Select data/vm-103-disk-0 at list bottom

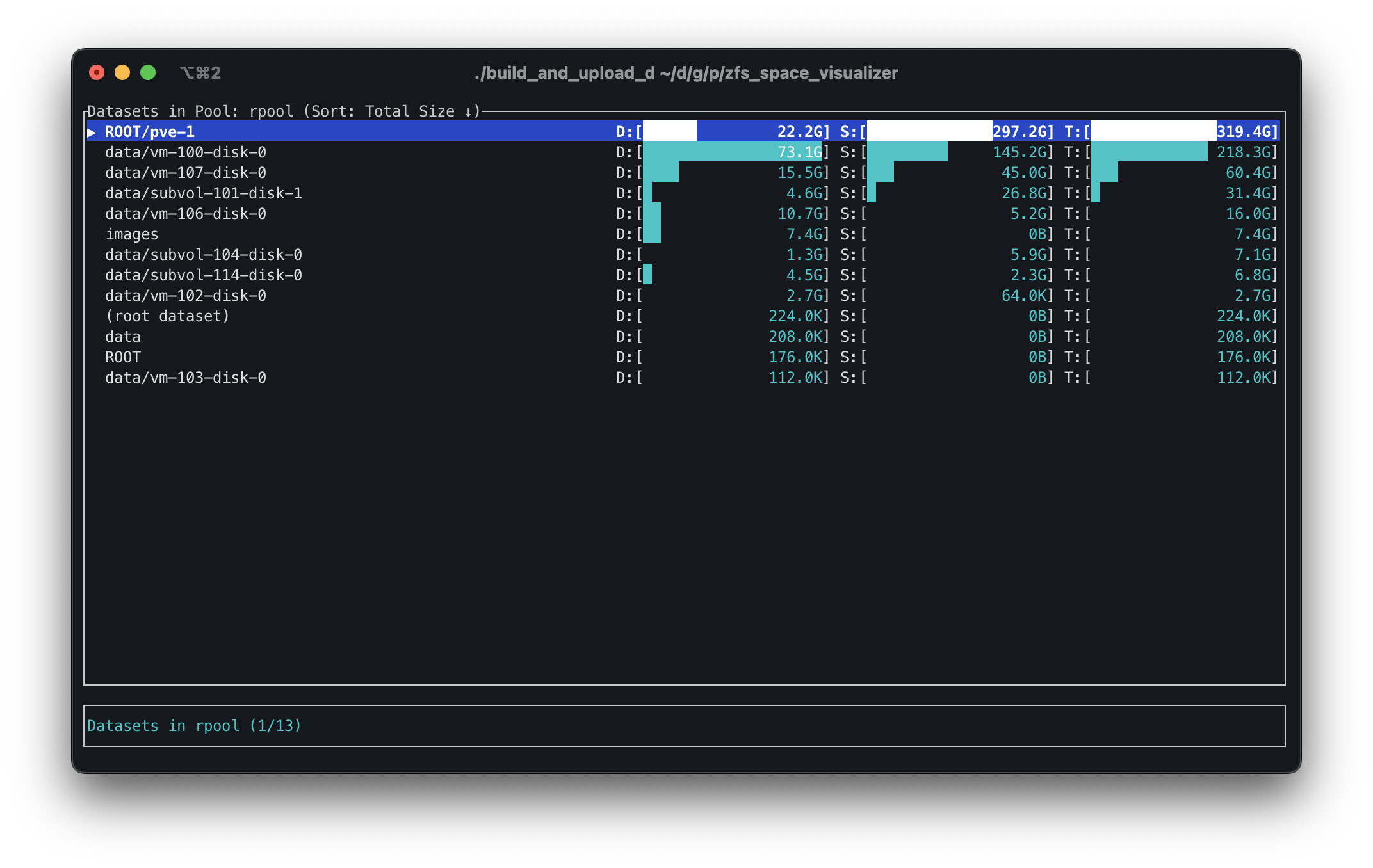(186, 378)
